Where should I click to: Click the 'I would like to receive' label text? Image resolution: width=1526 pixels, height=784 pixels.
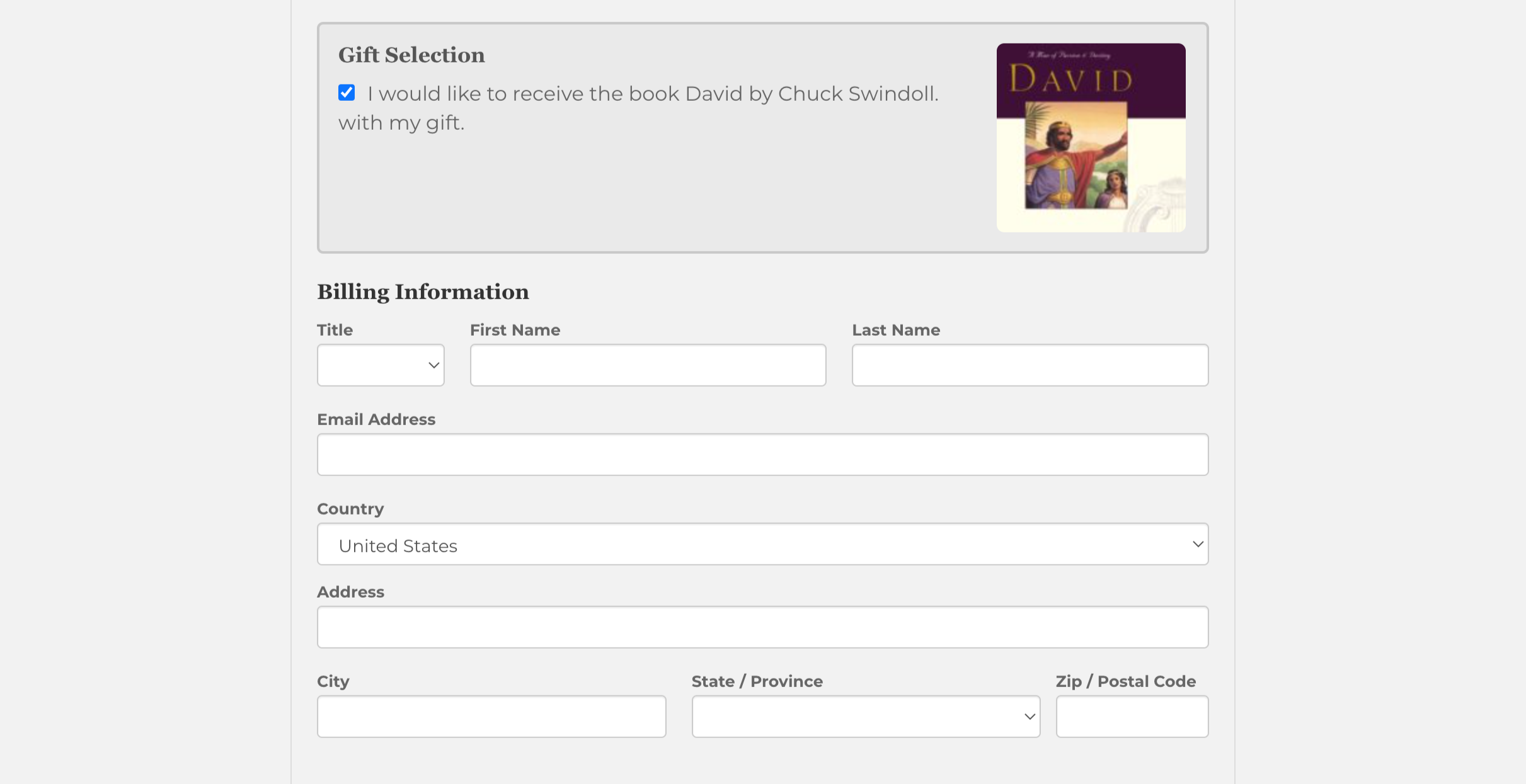pos(652,94)
